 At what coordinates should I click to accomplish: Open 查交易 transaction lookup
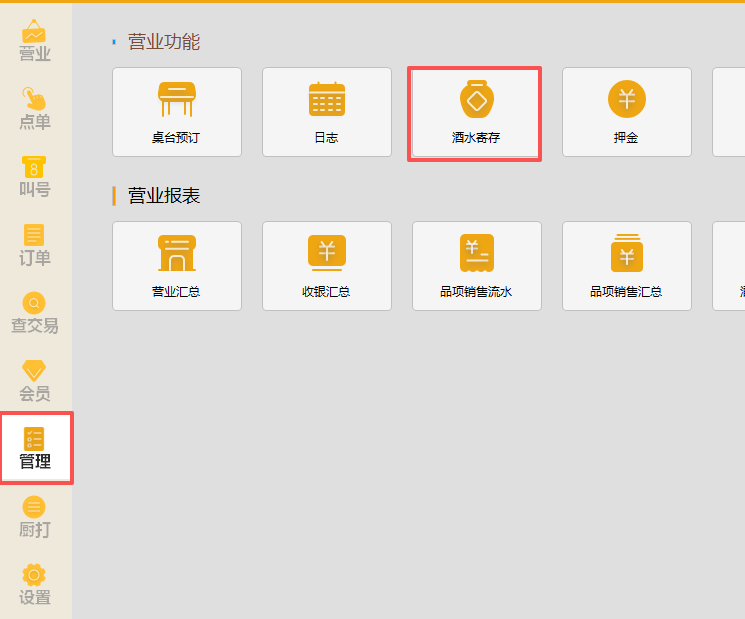click(x=35, y=313)
